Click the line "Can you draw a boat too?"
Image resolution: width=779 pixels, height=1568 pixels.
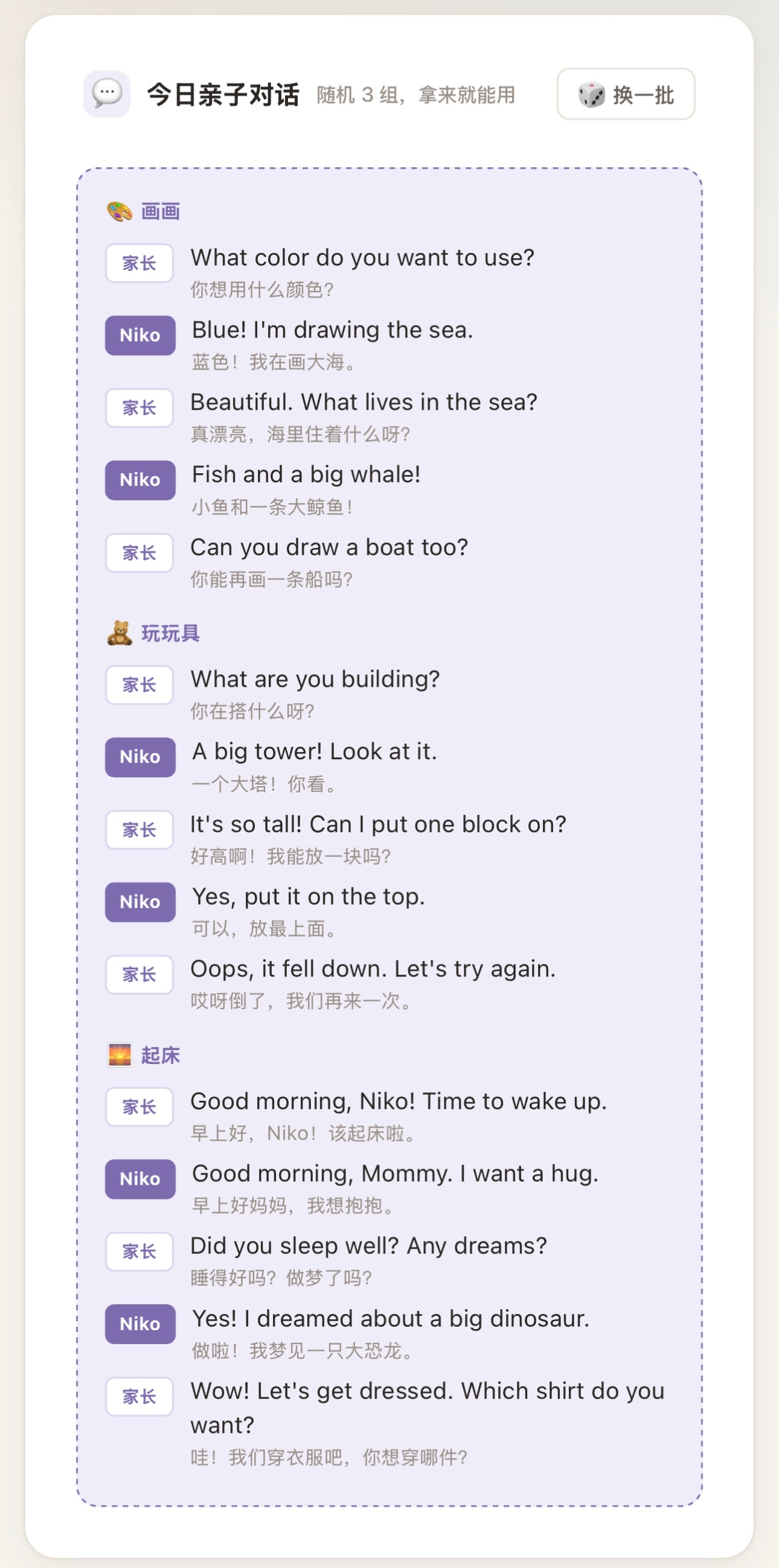(329, 547)
